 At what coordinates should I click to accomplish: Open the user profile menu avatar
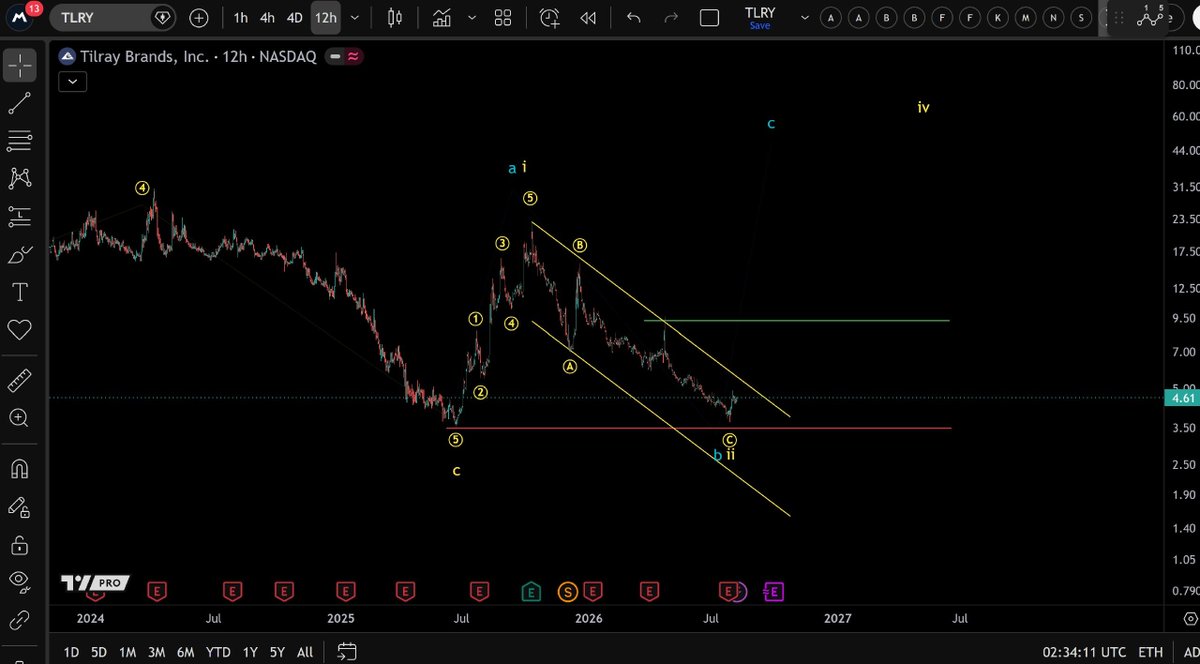[19, 18]
